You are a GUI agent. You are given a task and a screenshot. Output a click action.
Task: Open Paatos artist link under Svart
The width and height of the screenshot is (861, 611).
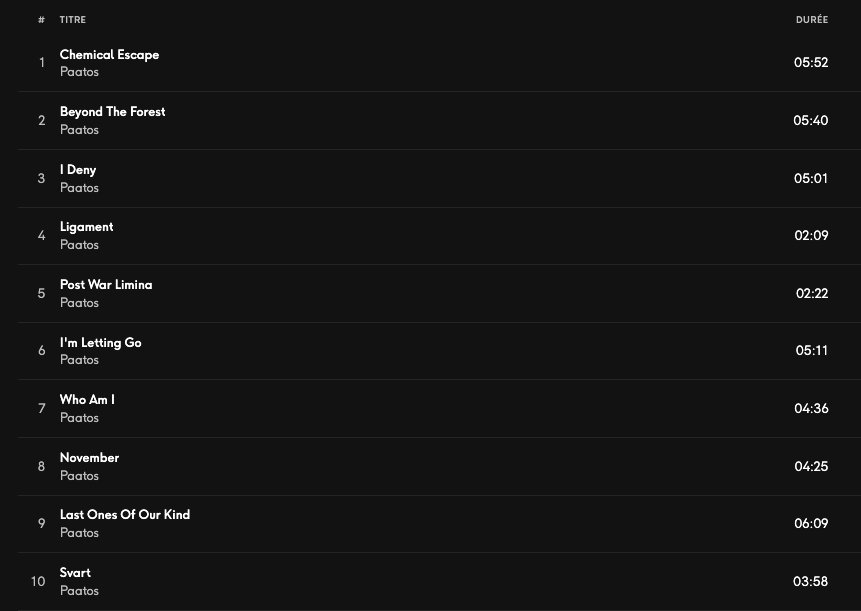click(79, 591)
